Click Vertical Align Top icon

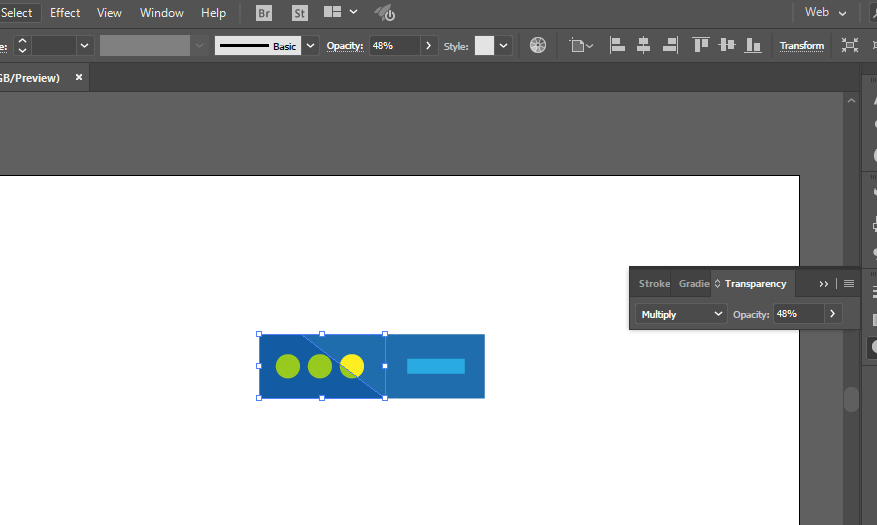coord(701,45)
